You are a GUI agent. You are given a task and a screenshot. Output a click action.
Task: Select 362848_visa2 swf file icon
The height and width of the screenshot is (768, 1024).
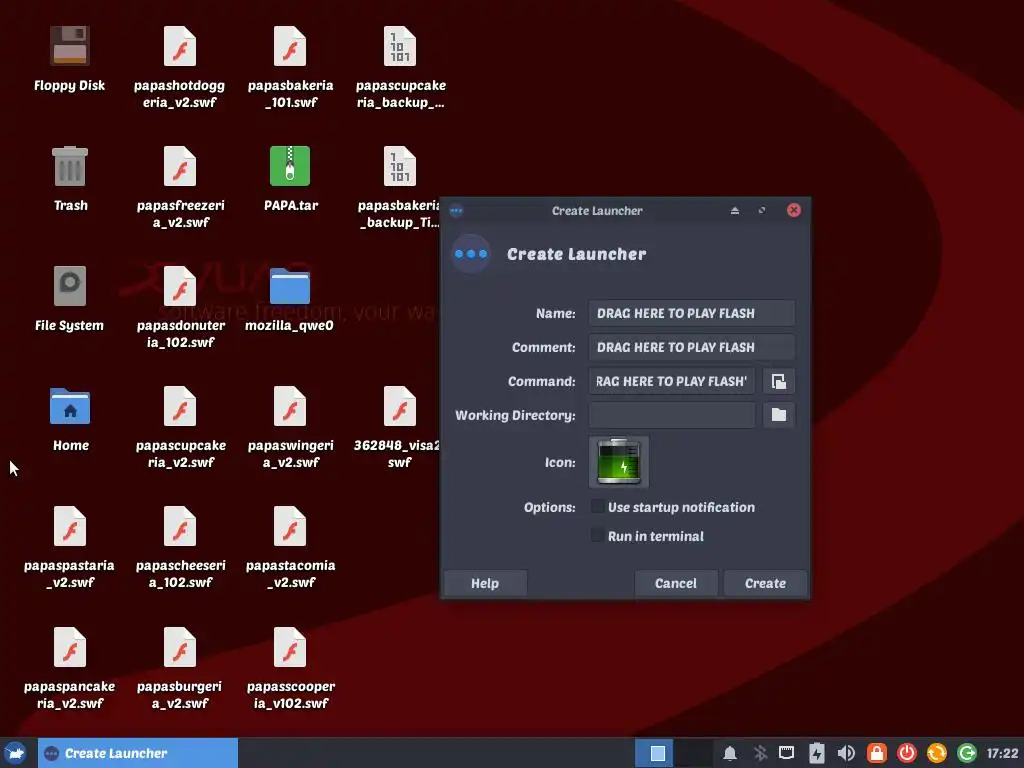point(400,406)
